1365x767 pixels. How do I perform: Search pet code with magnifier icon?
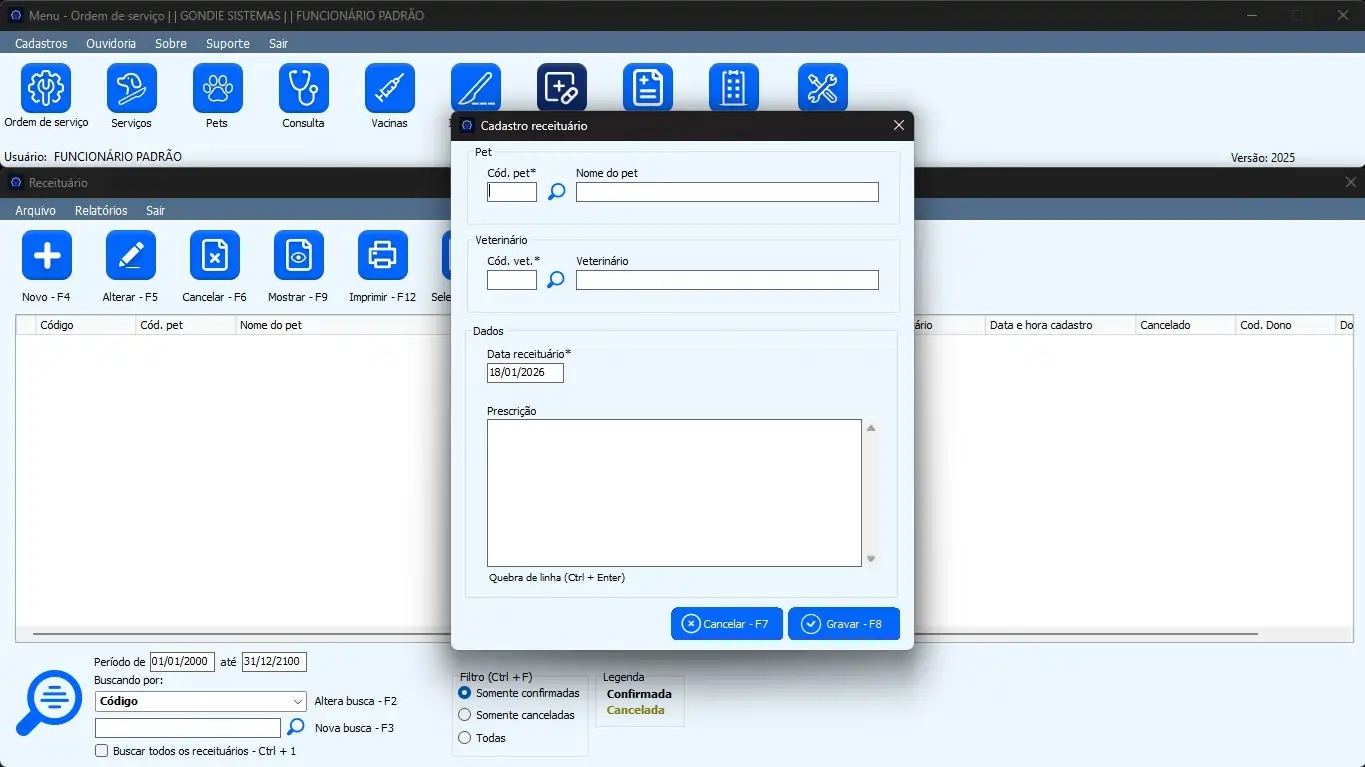556,192
